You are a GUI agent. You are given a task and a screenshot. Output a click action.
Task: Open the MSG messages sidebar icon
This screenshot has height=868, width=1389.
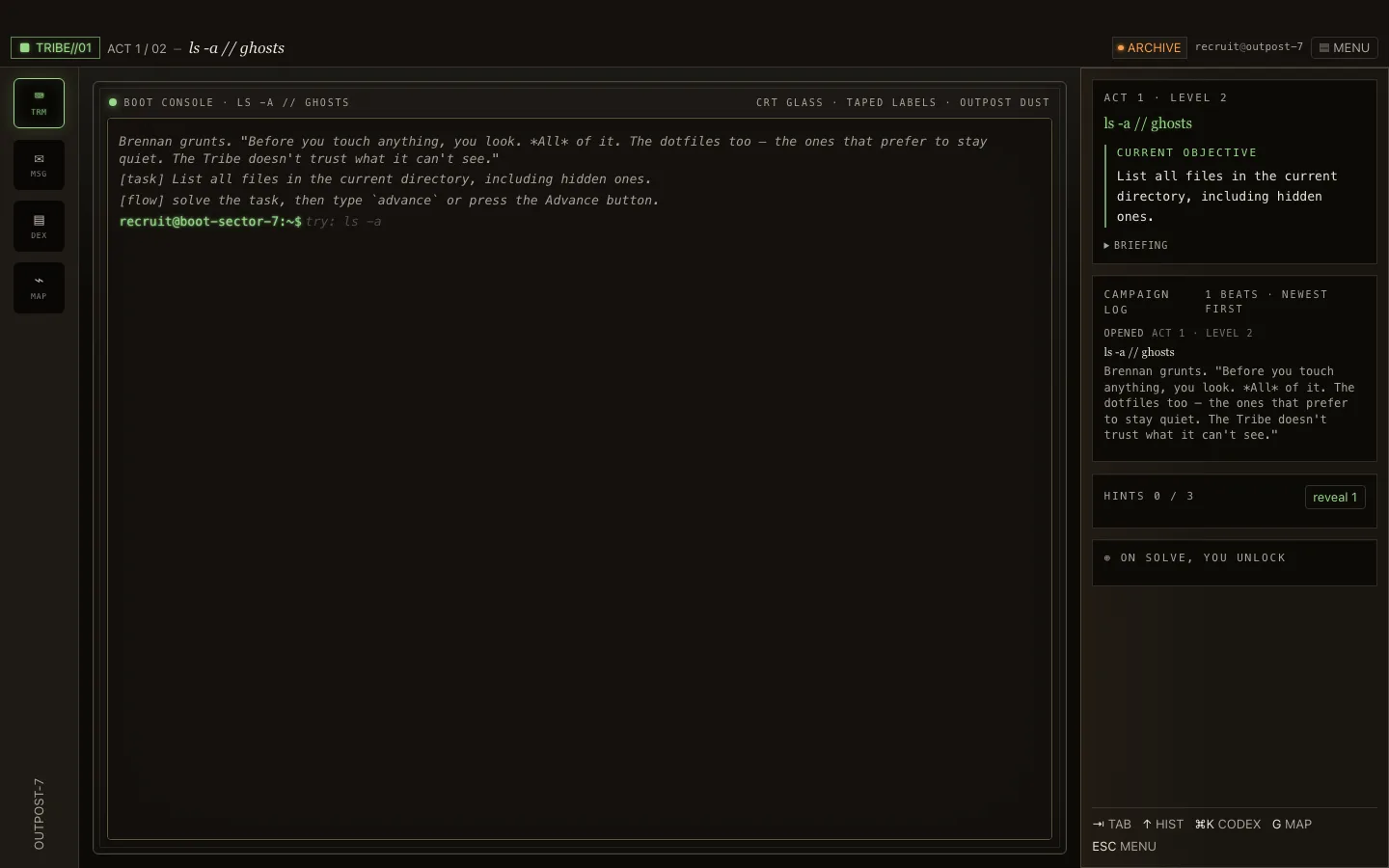(x=39, y=165)
